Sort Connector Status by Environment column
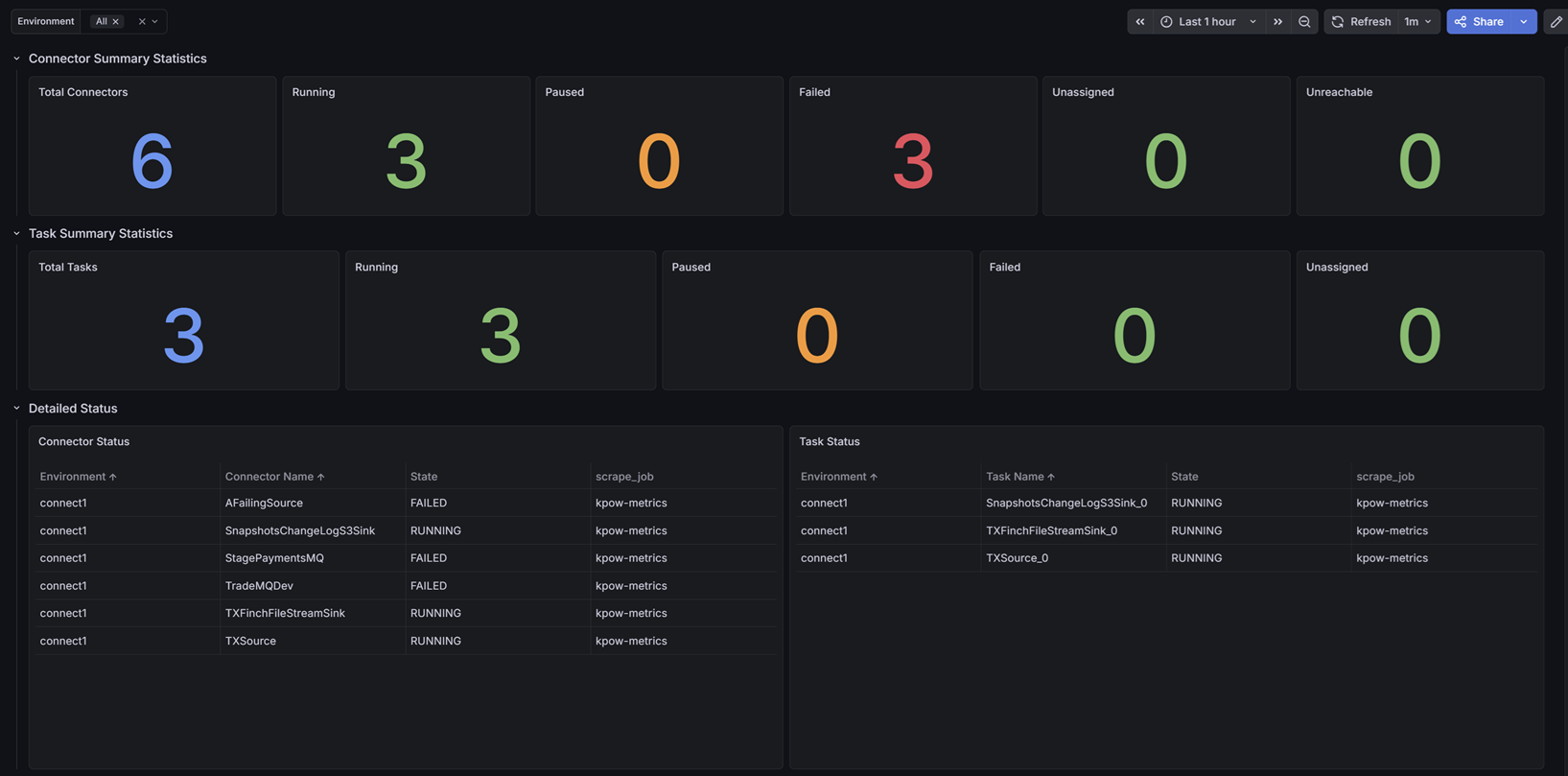Viewport: 1568px width, 776px height. click(78, 476)
